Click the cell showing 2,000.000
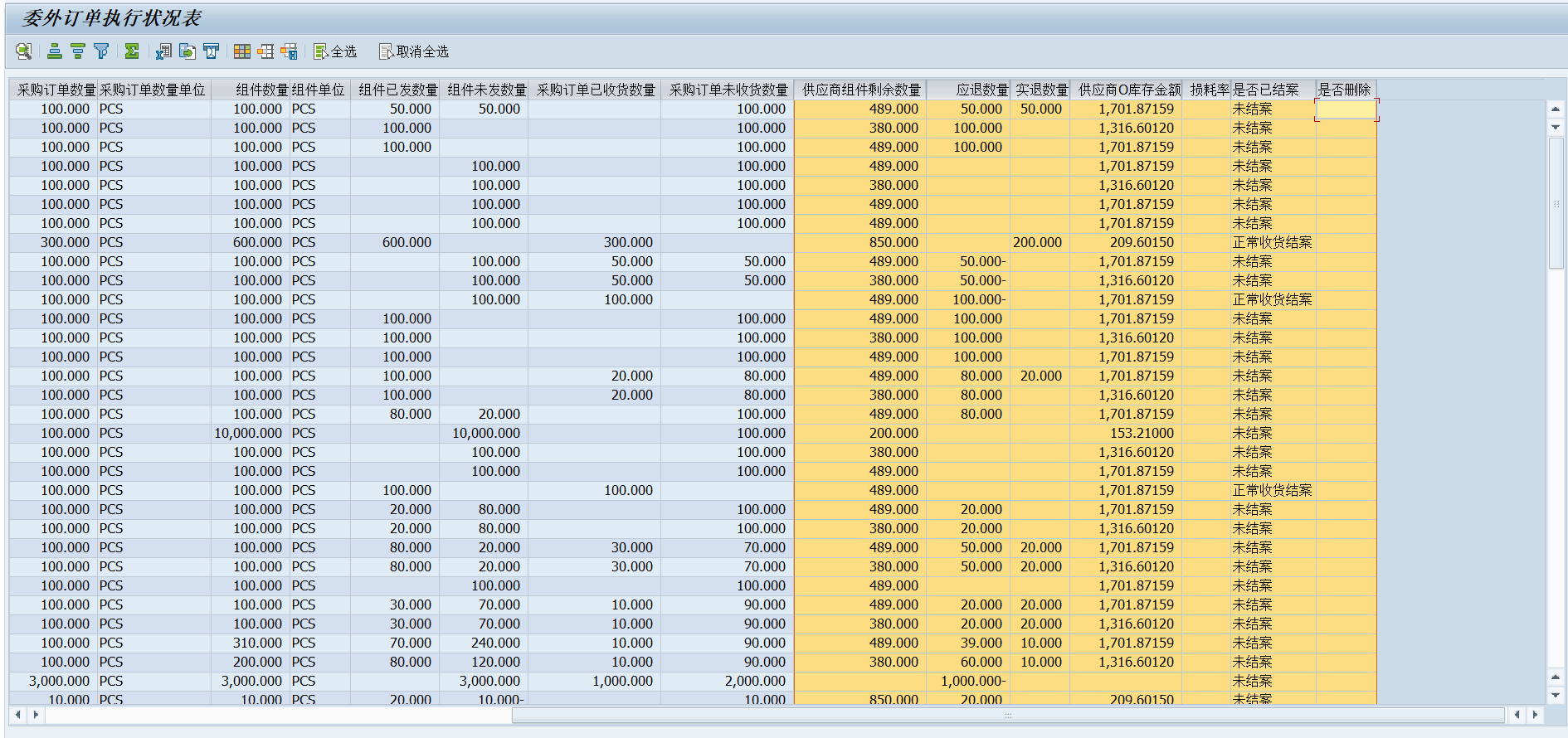 [728, 681]
